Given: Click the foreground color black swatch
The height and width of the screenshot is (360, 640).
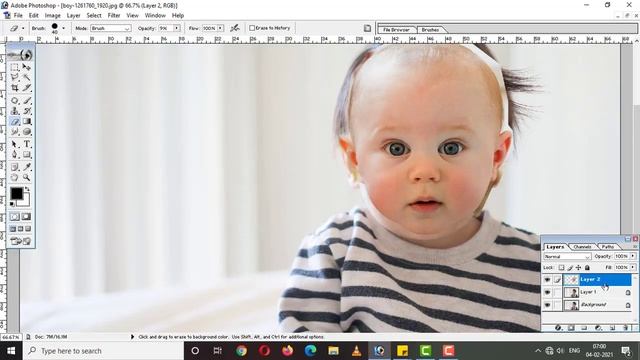Looking at the screenshot, I should click(17, 193).
